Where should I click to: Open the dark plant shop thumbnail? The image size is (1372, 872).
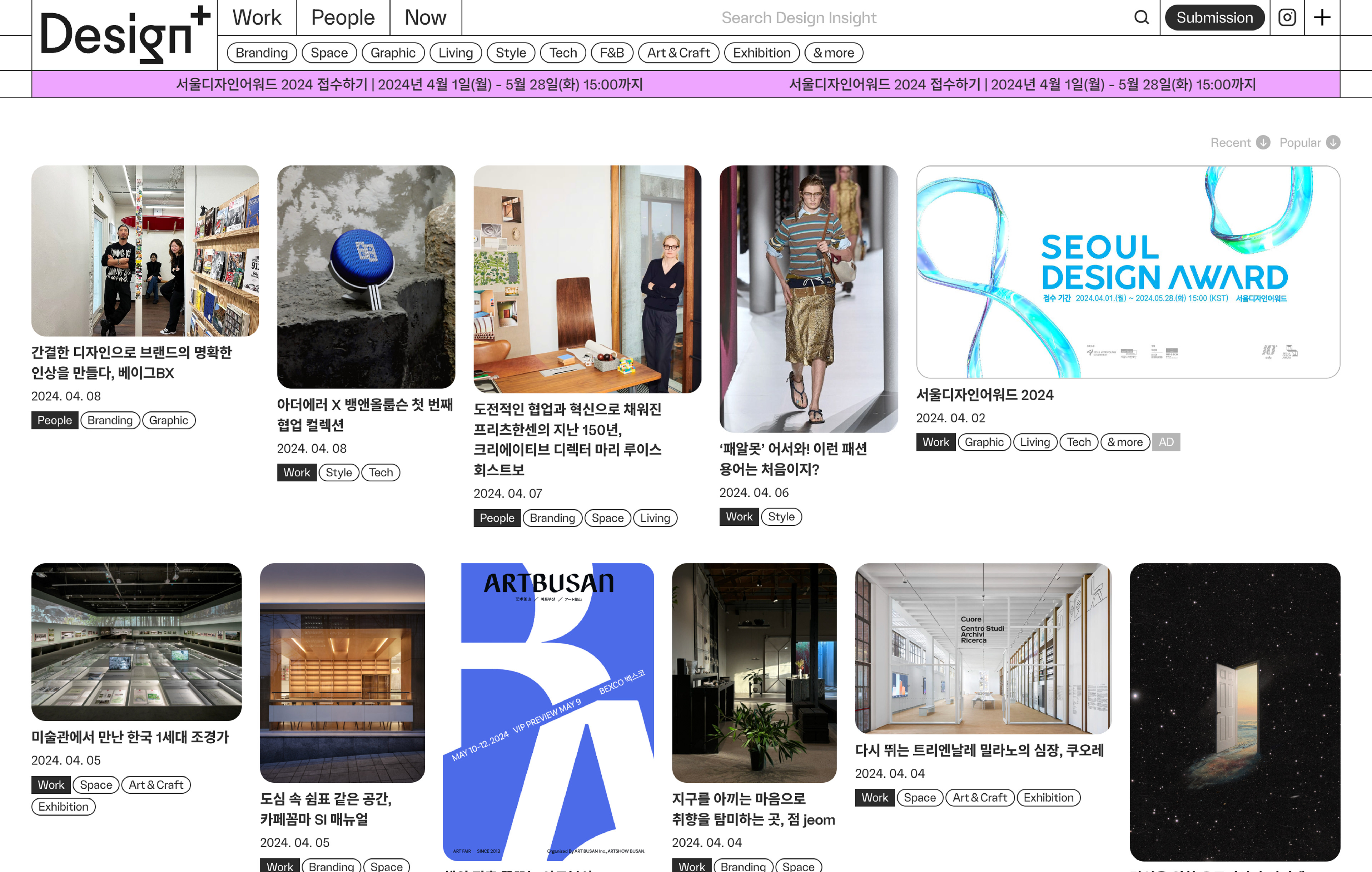(754, 673)
